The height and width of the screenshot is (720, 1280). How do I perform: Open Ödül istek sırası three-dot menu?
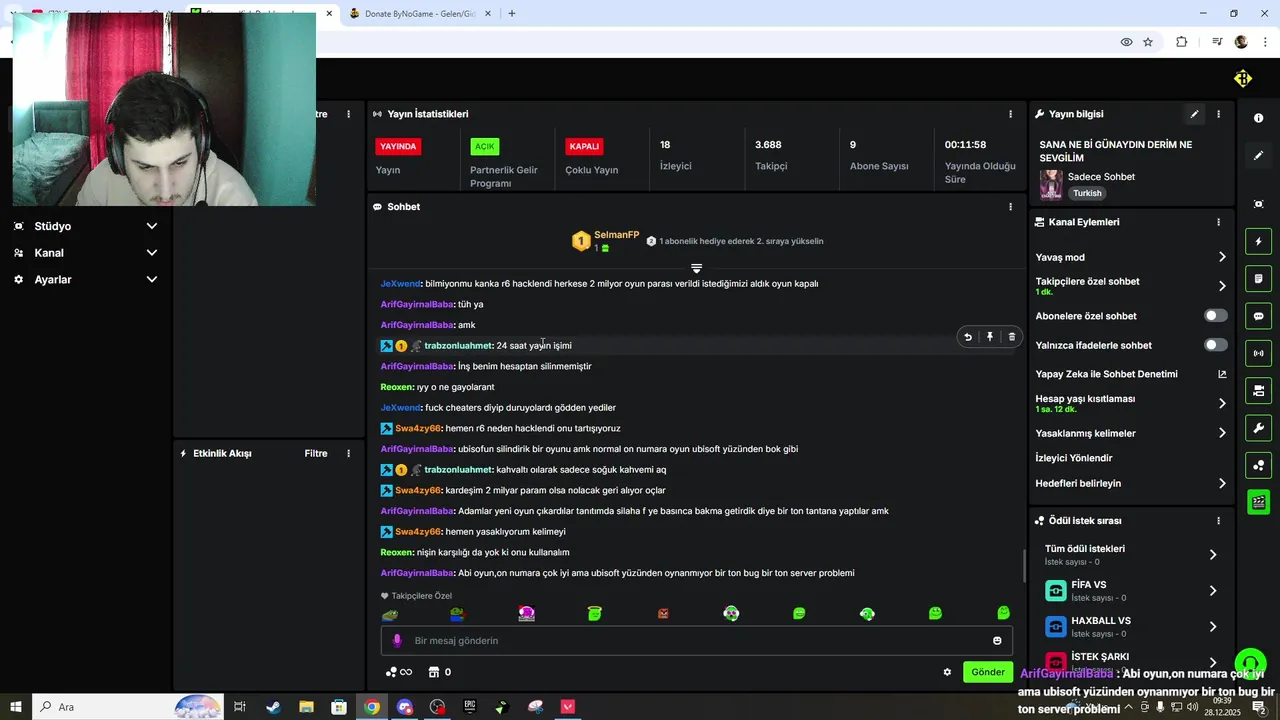1218,521
